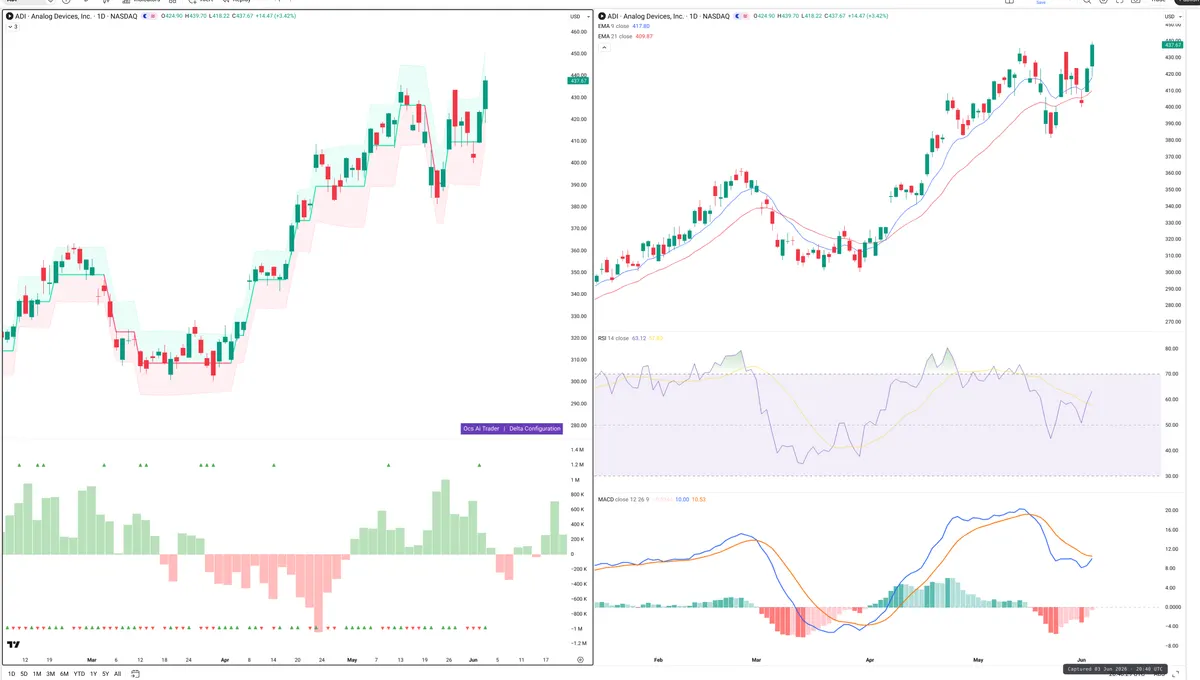1200x680 pixels.
Task: Click the TradingView logo in left chart
Action: click(14, 645)
